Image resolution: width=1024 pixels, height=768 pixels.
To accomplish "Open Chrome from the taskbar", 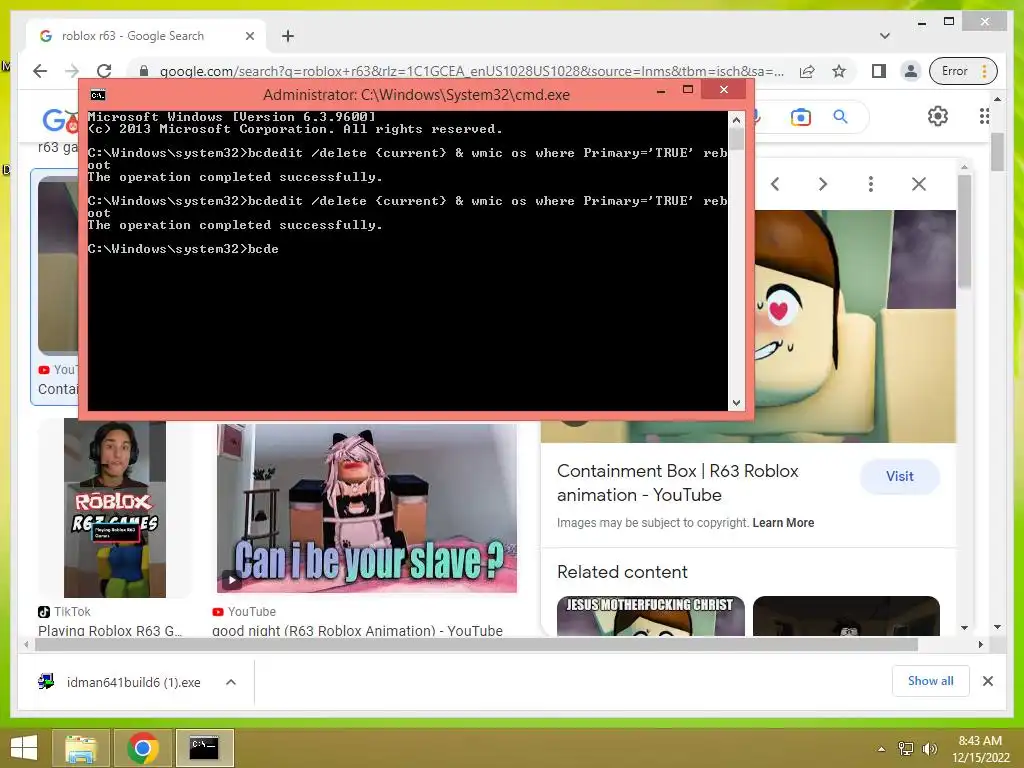I will pyautogui.click(x=143, y=748).
